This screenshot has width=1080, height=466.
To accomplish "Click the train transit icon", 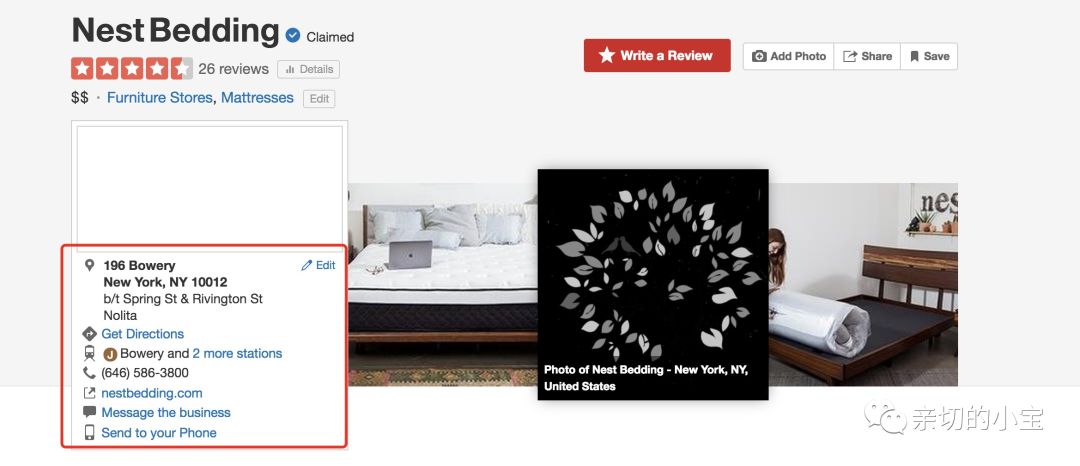I will (x=89, y=353).
